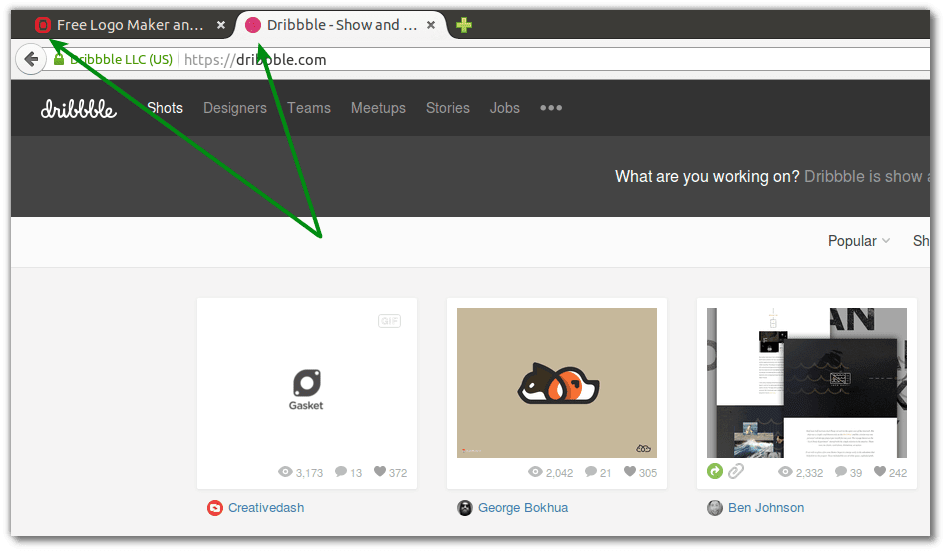
Task: Visit the Jobs page
Action: pyautogui.click(x=504, y=108)
